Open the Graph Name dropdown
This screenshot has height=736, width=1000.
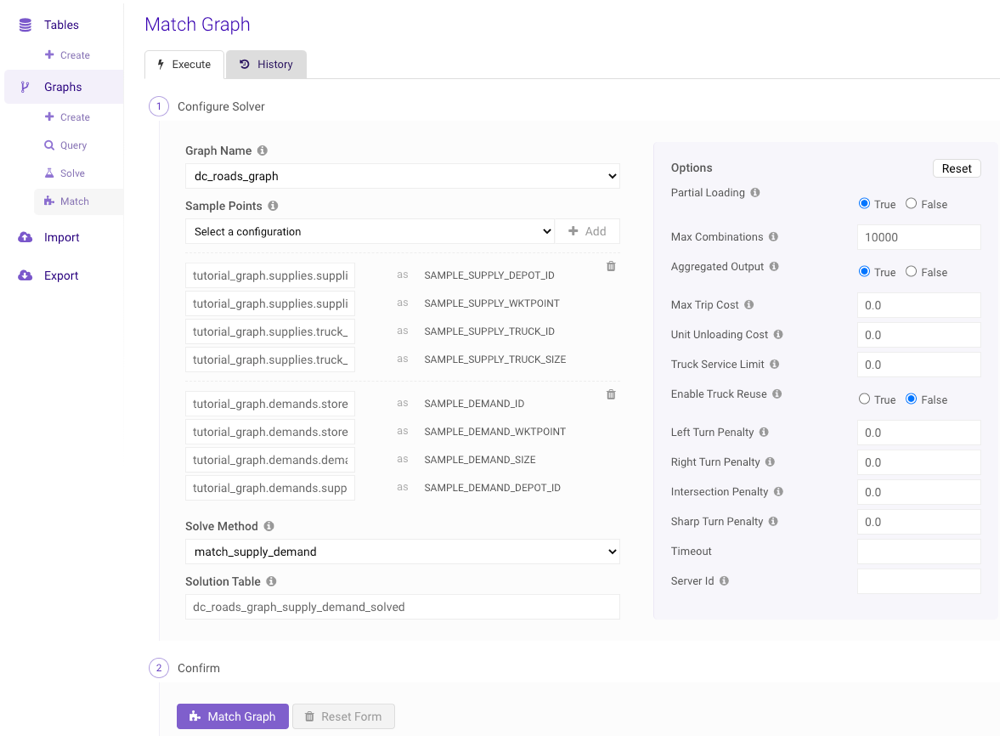click(402, 176)
